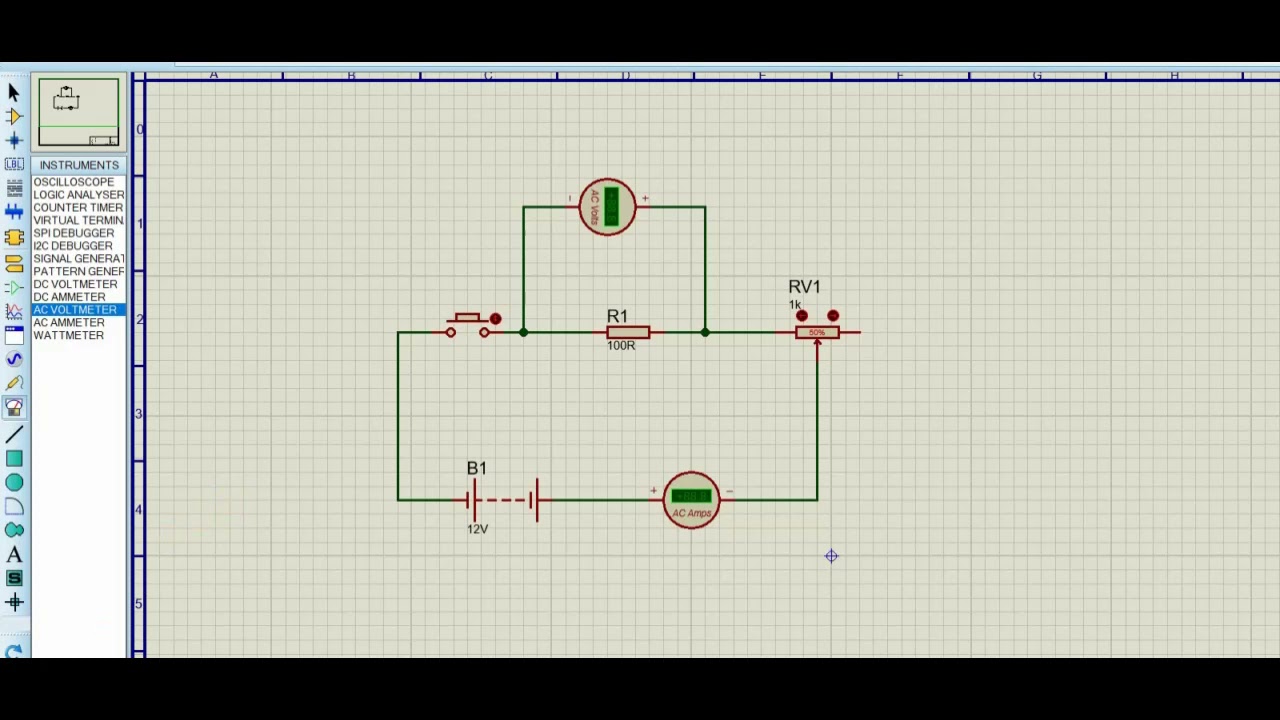Select the B1 12V battery component

tap(505, 499)
